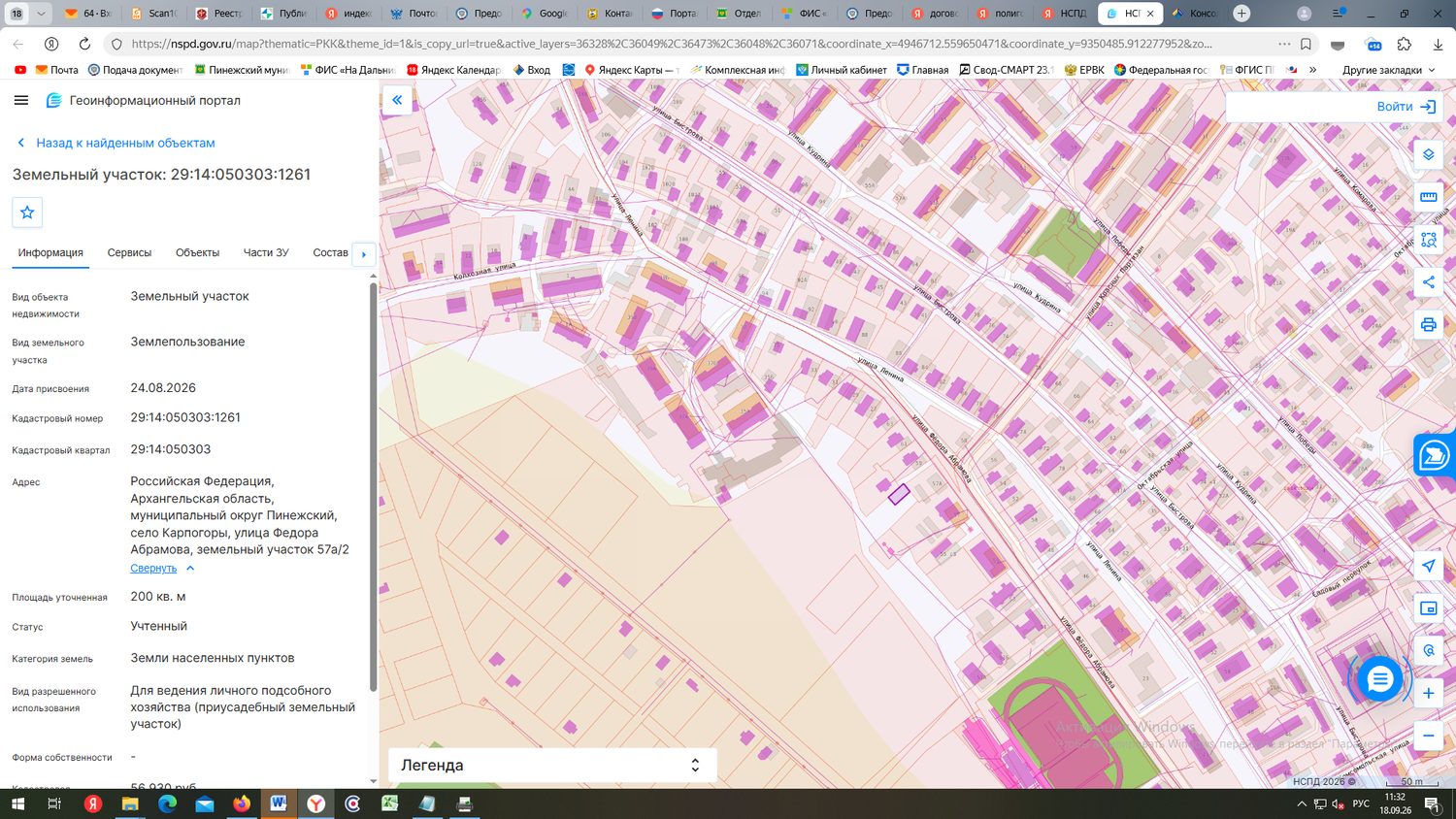Viewport: 1456px width, 819px height.
Task: Activate the area selection tool on the map
Action: pyautogui.click(x=1428, y=240)
